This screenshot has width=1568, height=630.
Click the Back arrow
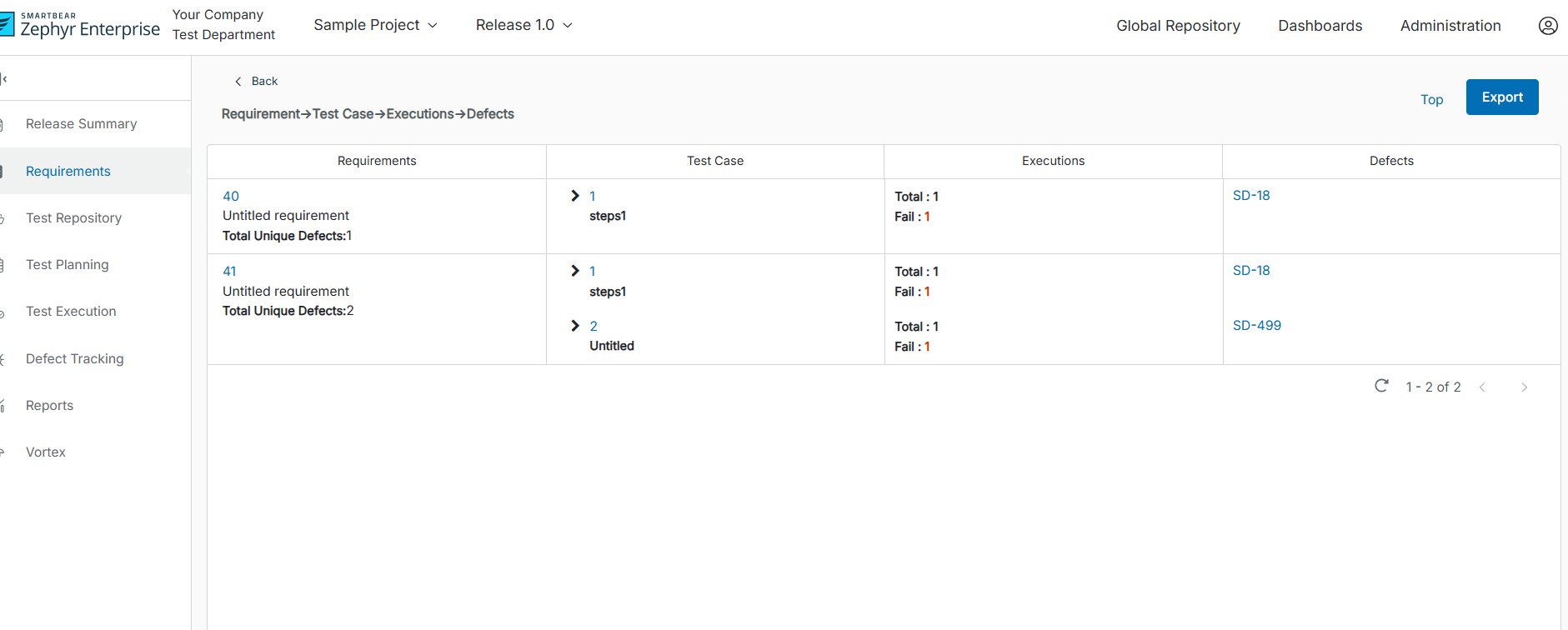pos(238,82)
